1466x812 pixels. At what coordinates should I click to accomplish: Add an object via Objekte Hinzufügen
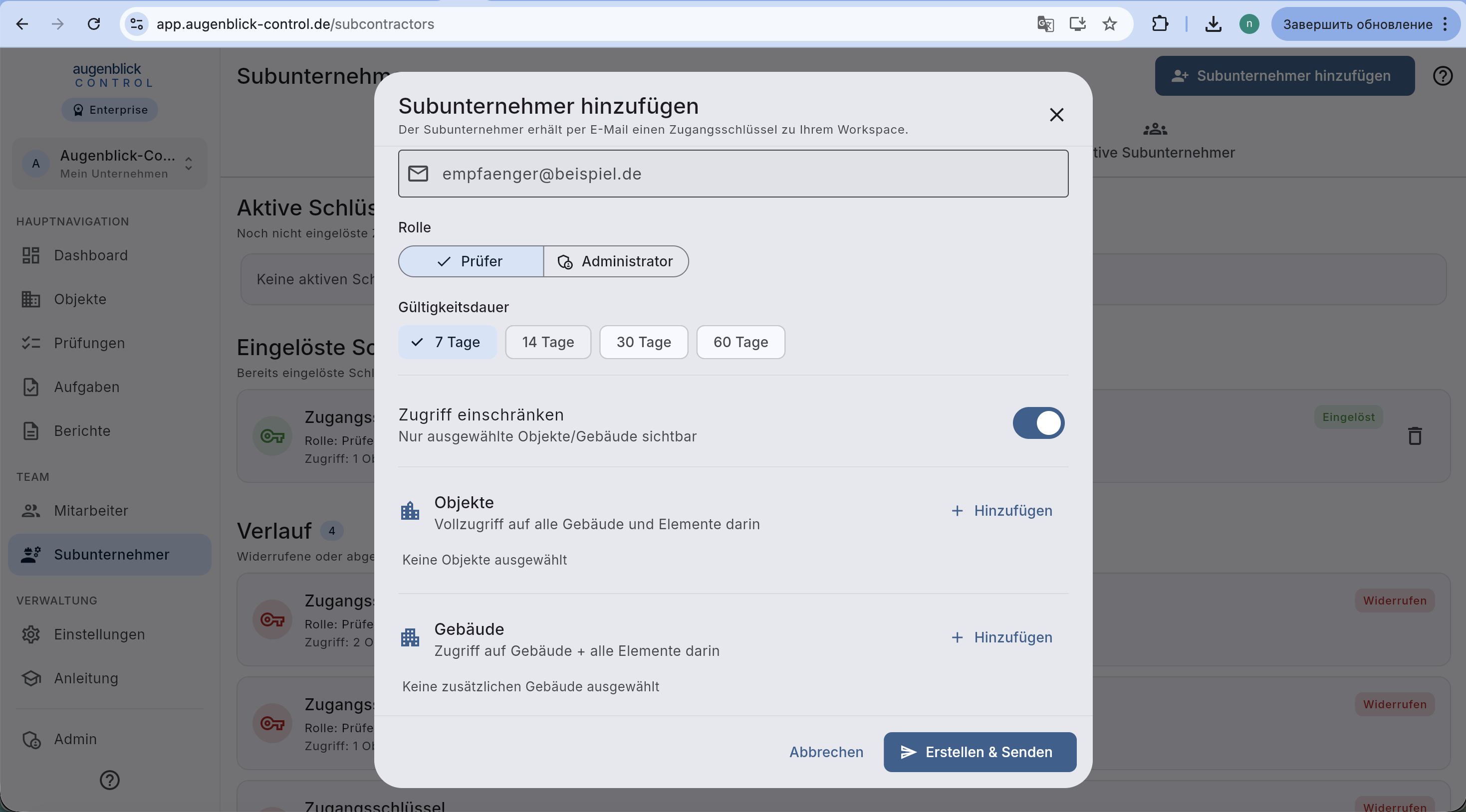coord(1001,510)
